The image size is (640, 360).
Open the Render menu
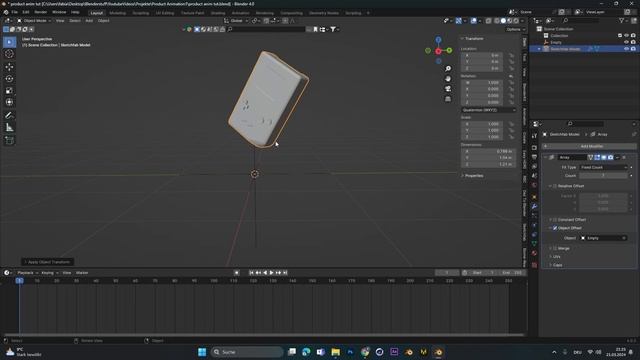point(40,12)
